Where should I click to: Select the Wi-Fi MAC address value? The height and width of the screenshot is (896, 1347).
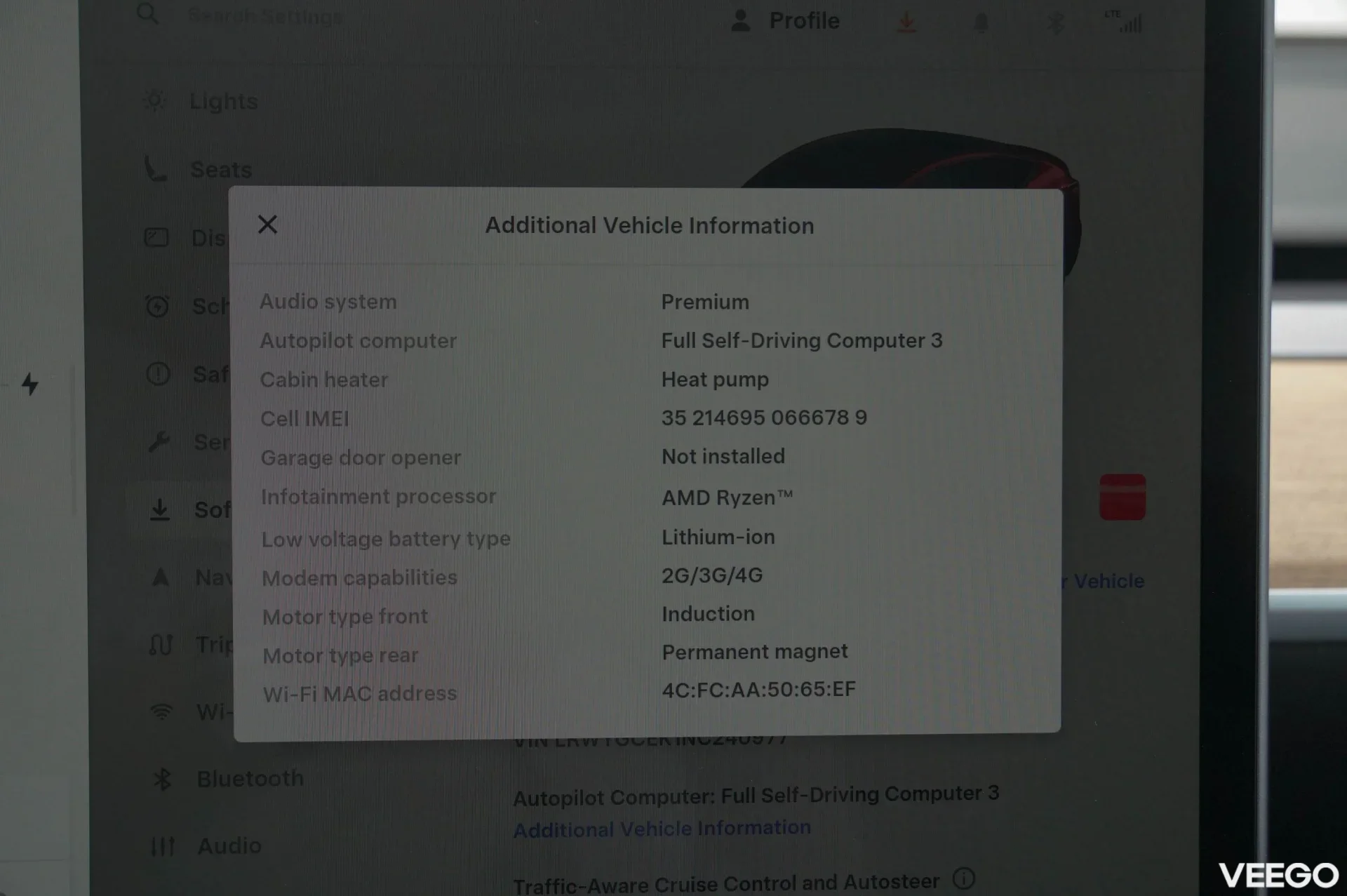[759, 690]
